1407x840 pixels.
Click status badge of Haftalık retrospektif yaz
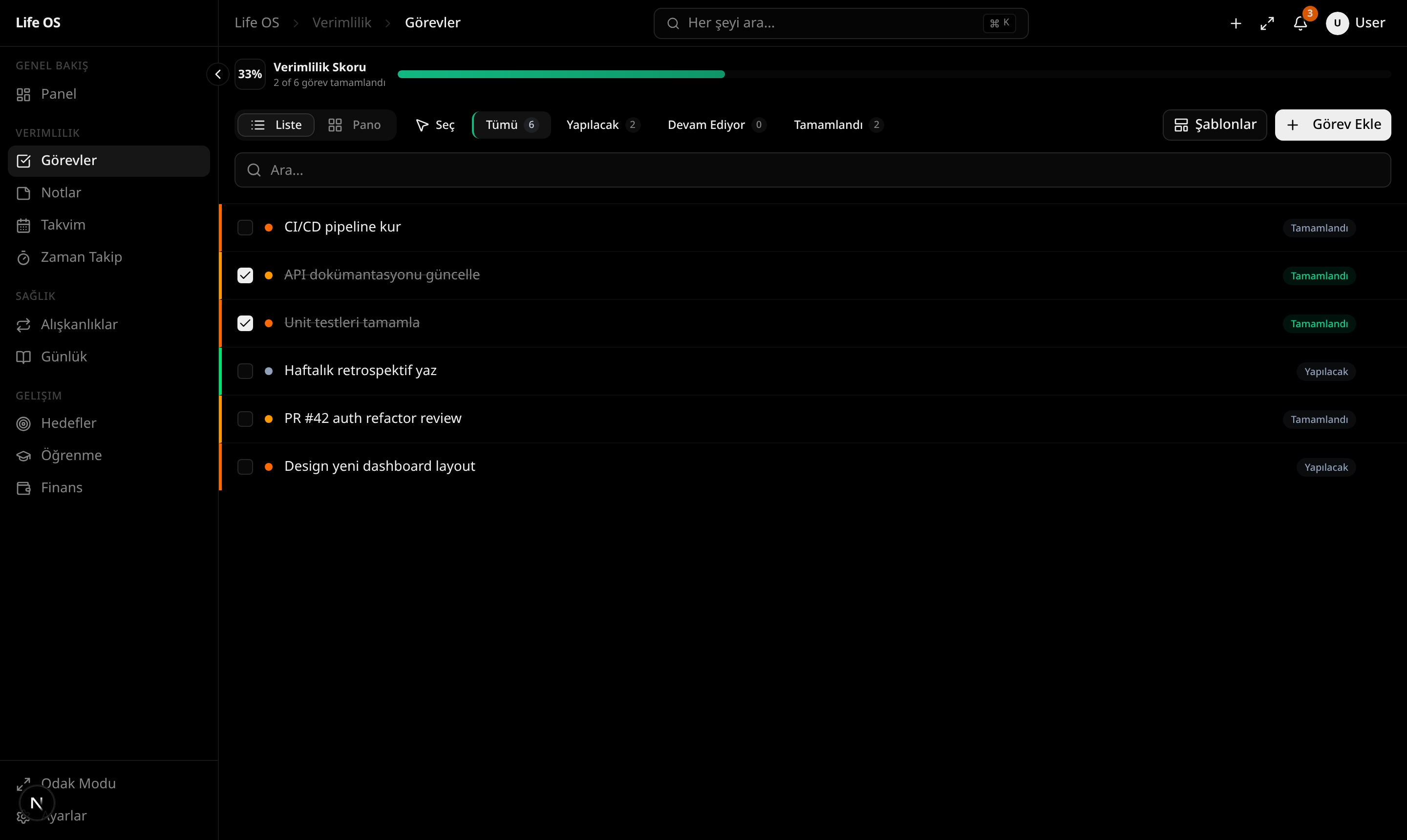coord(1325,372)
